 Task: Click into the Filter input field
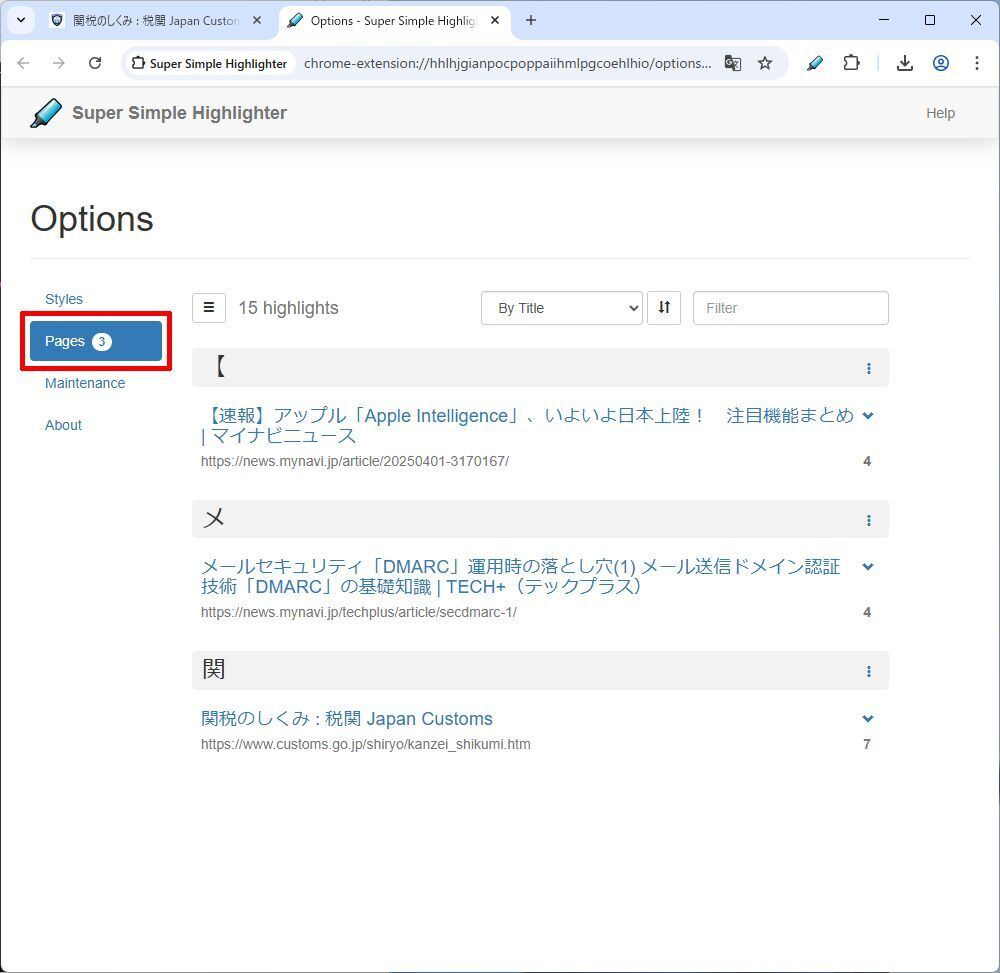point(790,308)
